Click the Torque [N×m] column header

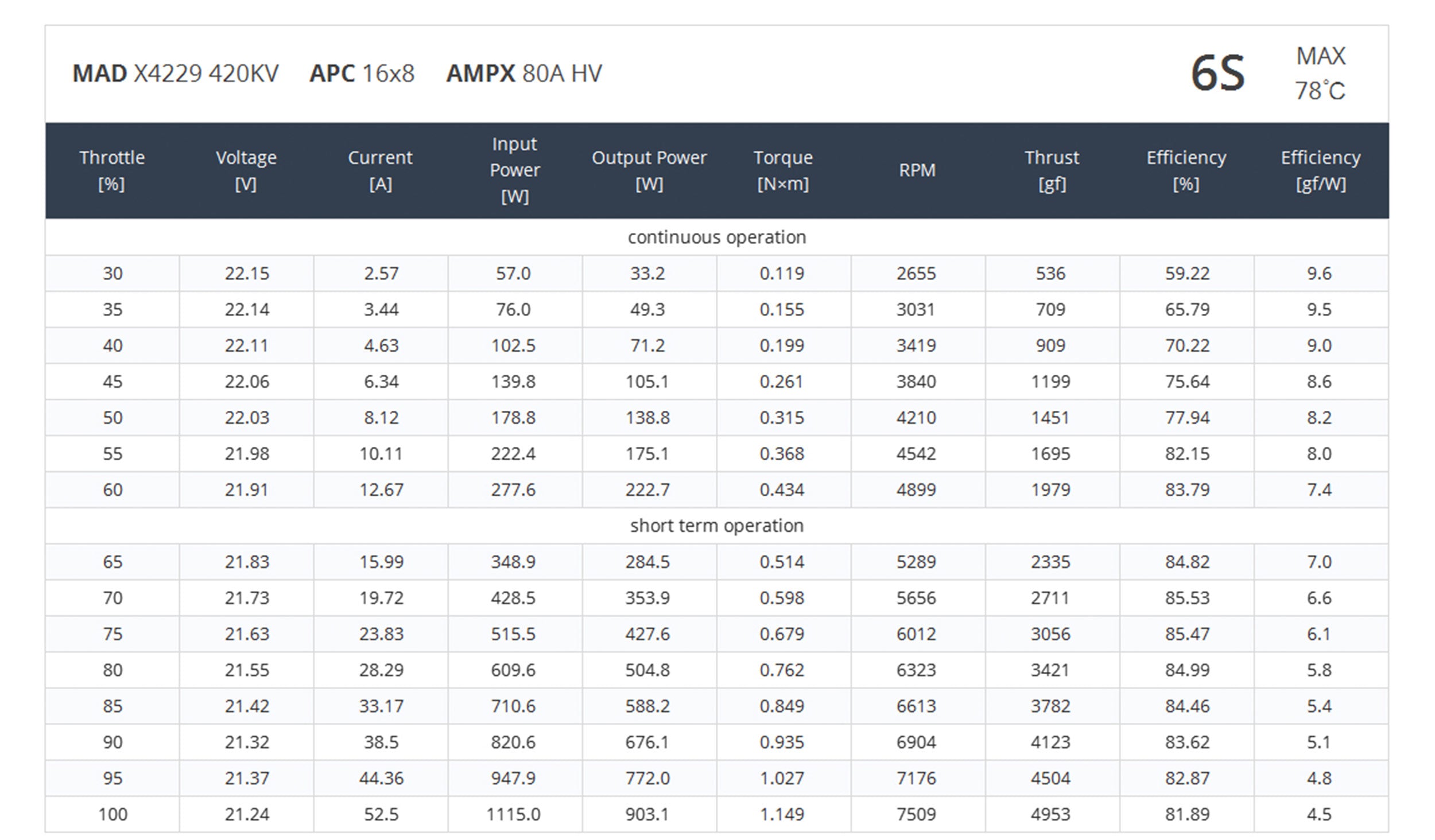tap(783, 170)
